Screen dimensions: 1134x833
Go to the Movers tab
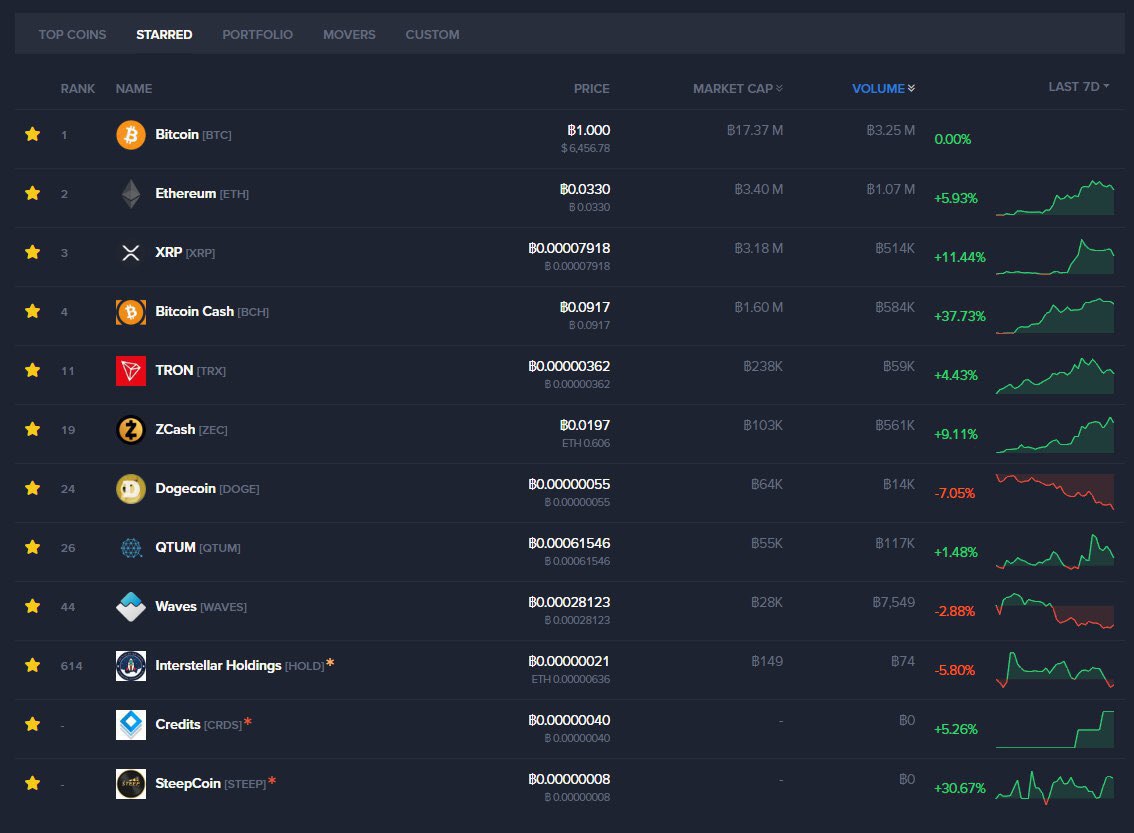coord(349,35)
